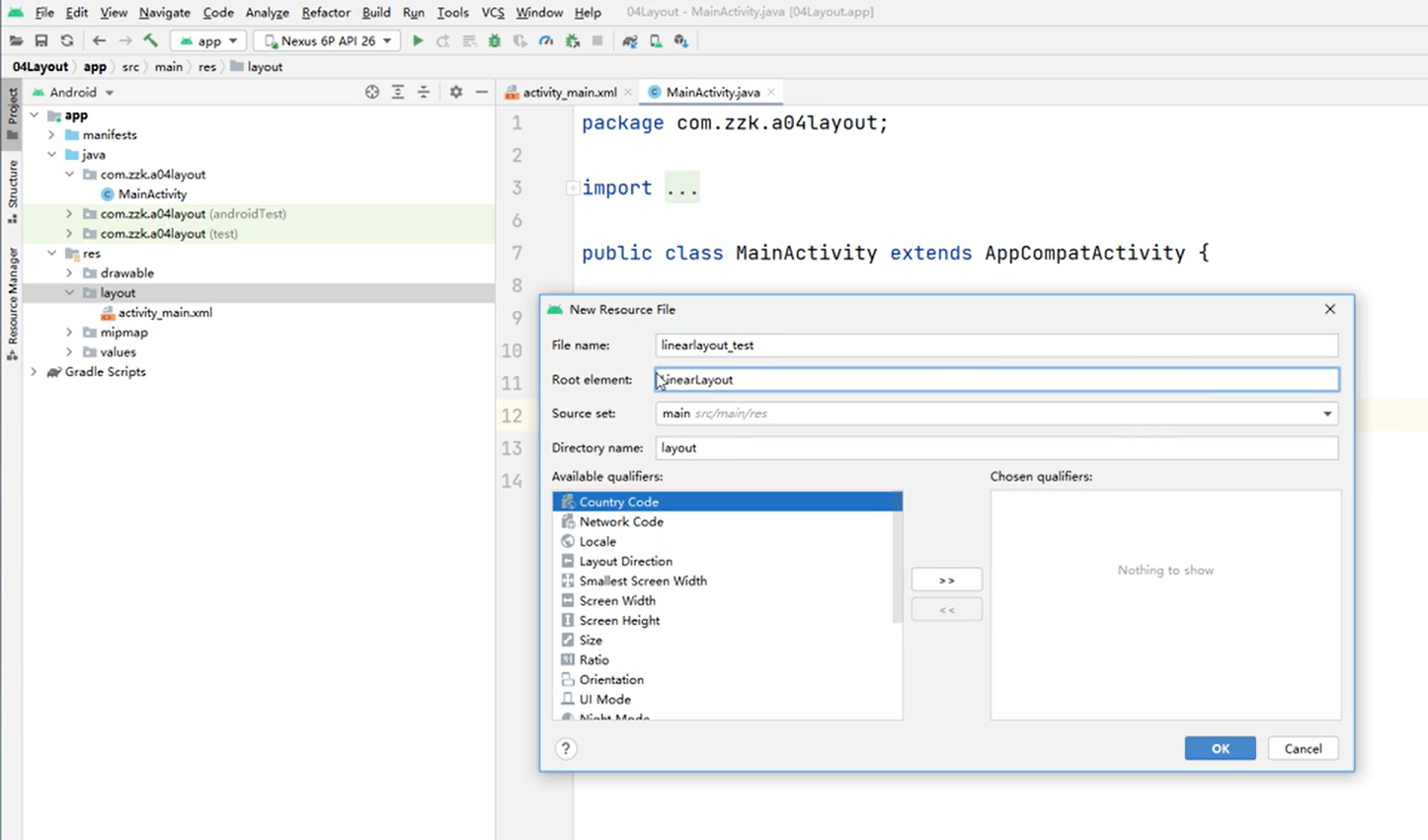Screen dimensions: 1428x840
Task: Click the Make Project hammer icon
Action: [x=151, y=40]
